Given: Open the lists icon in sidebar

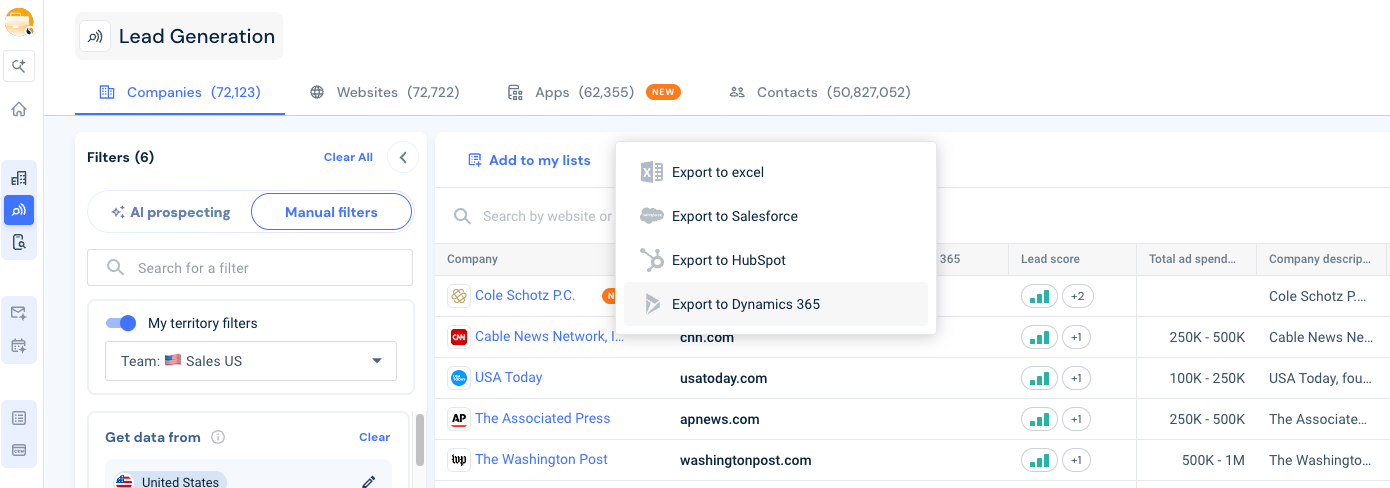Looking at the screenshot, I should [x=19, y=418].
